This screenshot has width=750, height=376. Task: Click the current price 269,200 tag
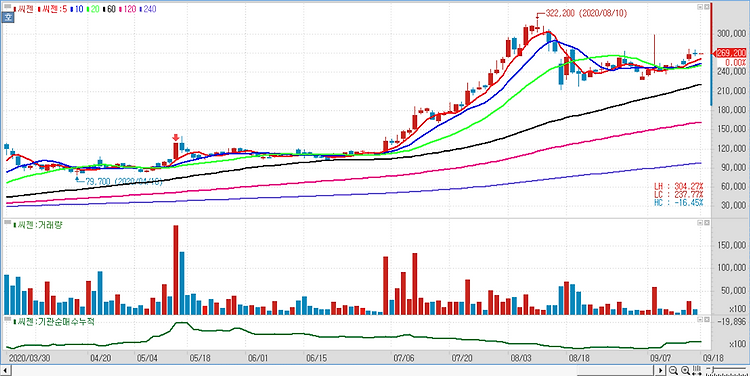[729, 53]
